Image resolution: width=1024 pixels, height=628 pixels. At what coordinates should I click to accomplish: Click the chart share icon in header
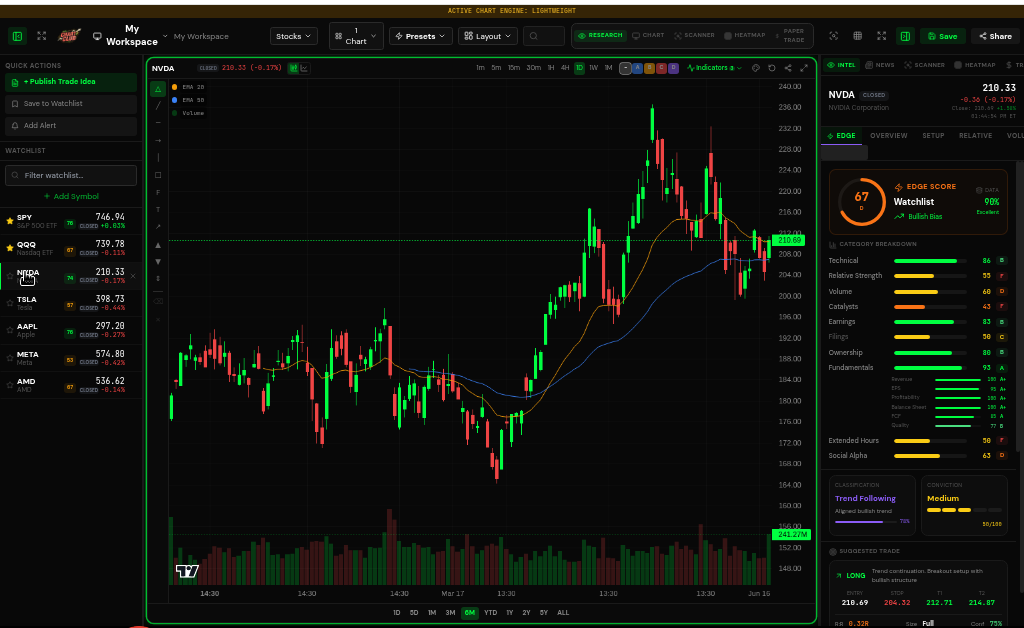click(788, 68)
